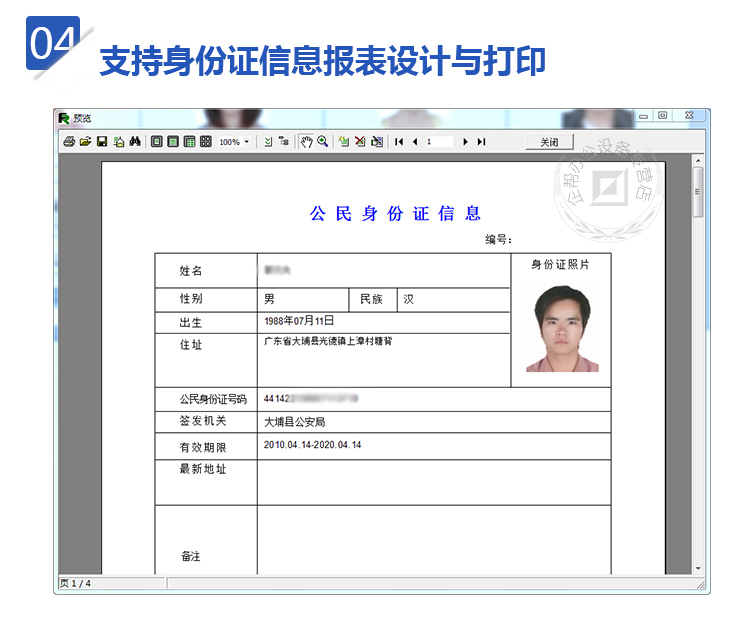Toggle multiple pages thumbnail view
The width and height of the screenshot is (750, 626).
(205, 142)
